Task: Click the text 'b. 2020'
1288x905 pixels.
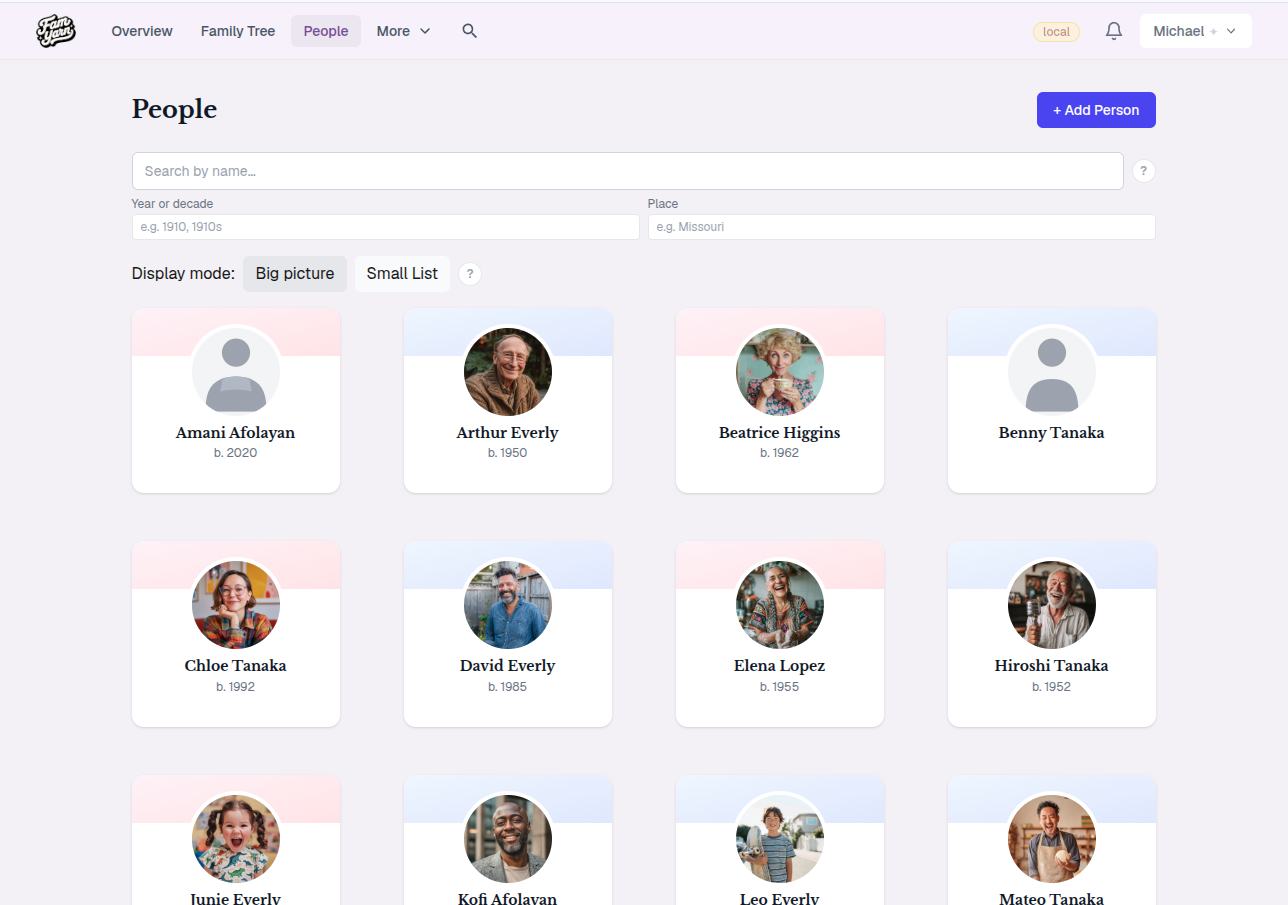Action: point(236,453)
